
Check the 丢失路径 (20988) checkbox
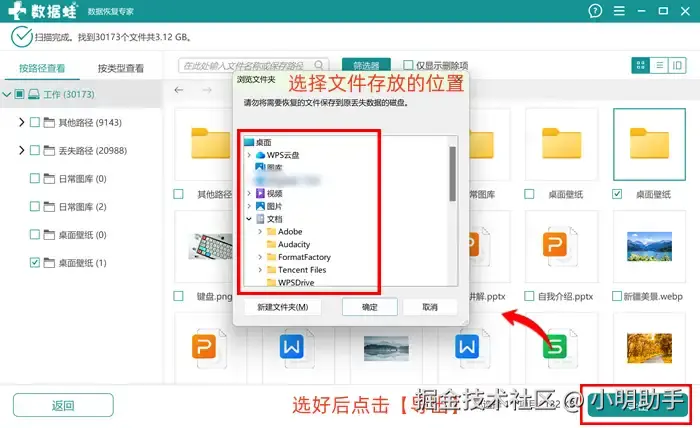coord(35,150)
